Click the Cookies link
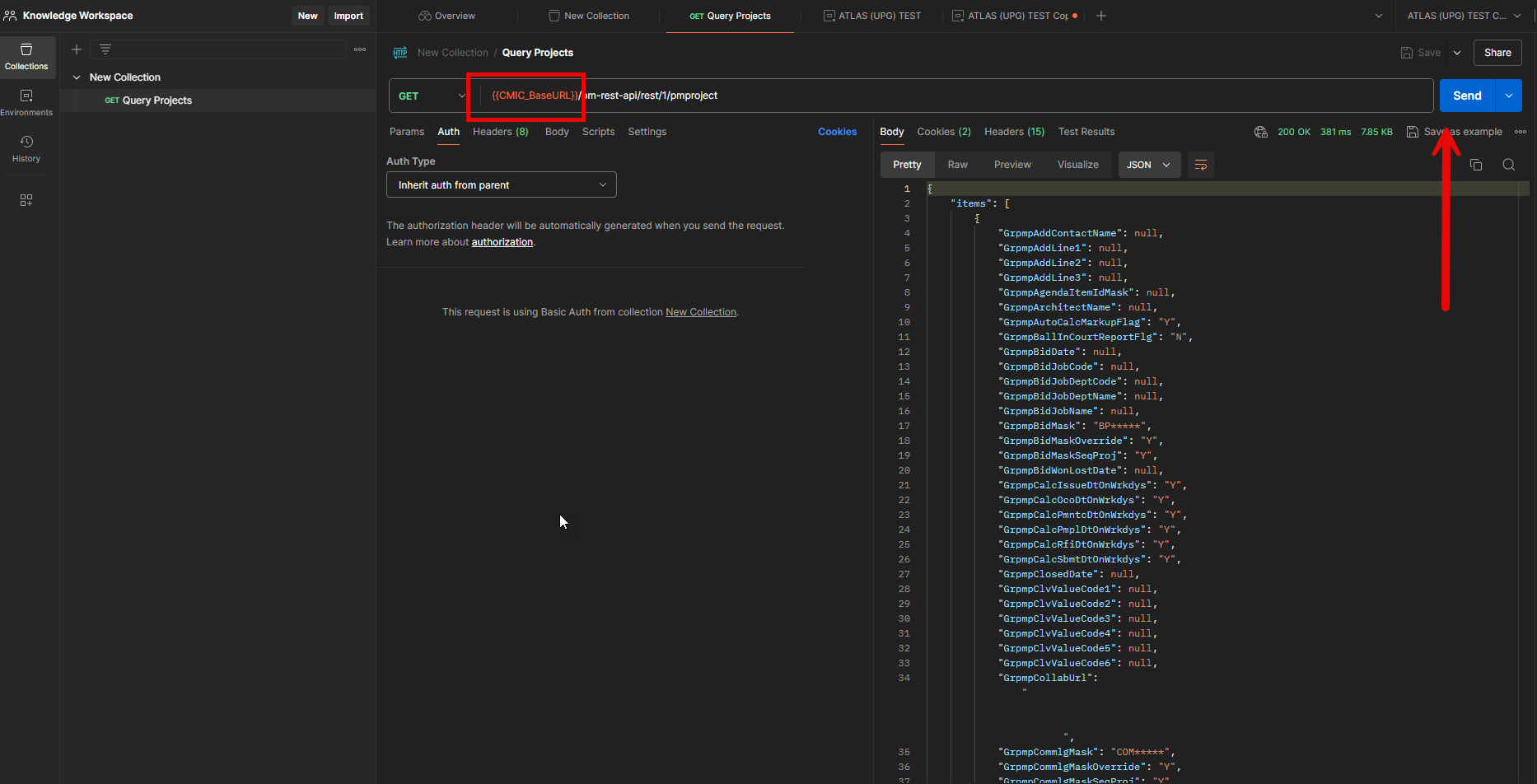The image size is (1537, 784). 838,132
